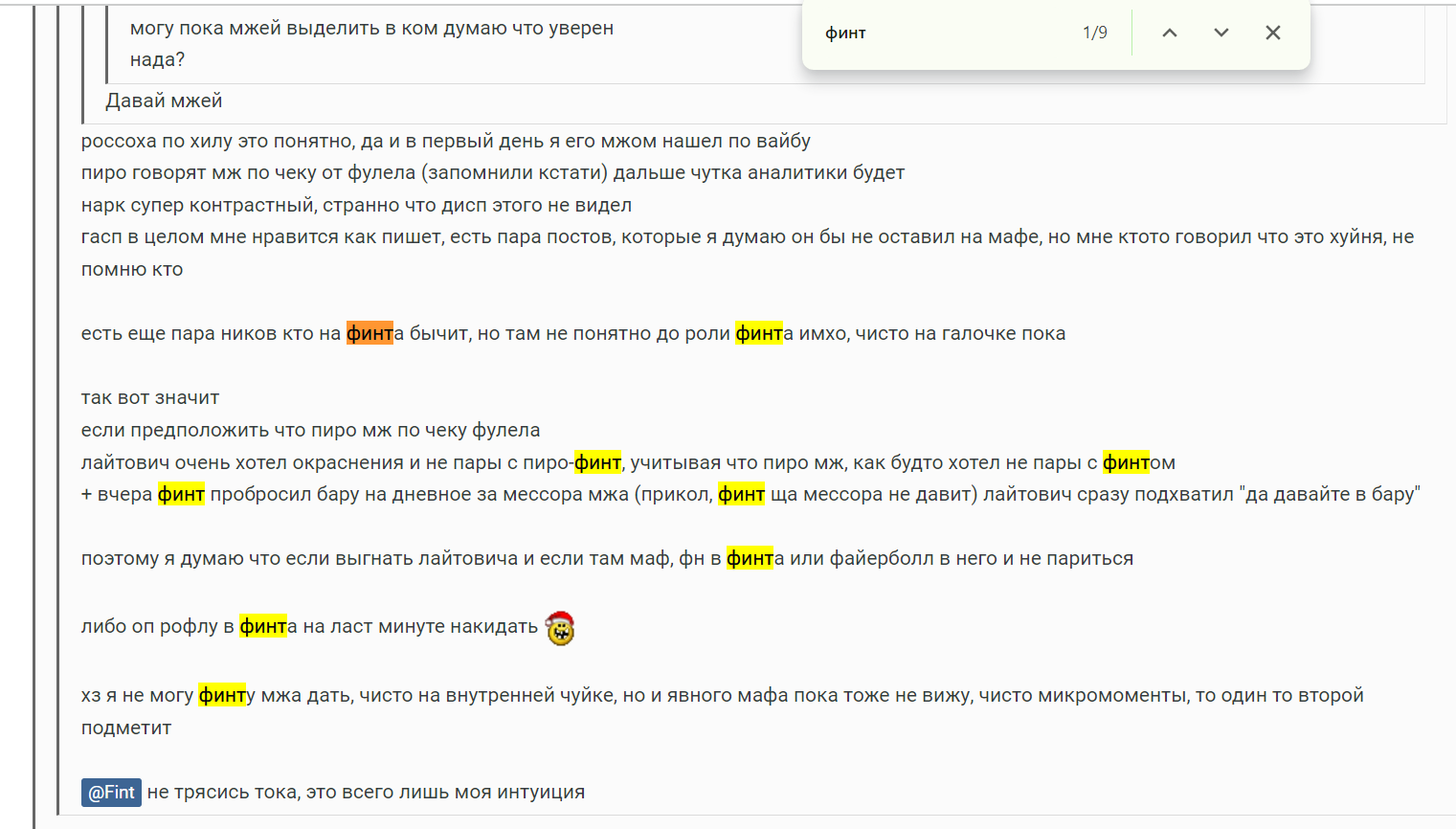Click the line about 'россоха по хилу'
The width and height of the screenshot is (1456, 829).
point(445,141)
